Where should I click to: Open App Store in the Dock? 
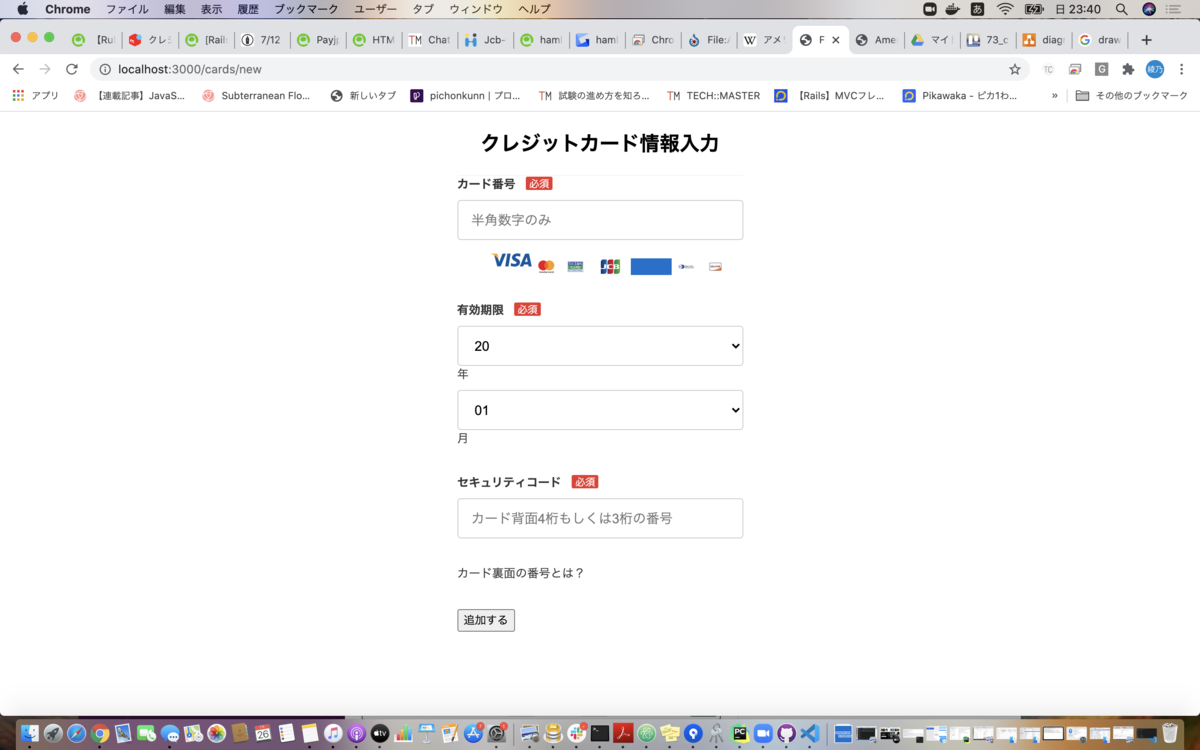[473, 734]
